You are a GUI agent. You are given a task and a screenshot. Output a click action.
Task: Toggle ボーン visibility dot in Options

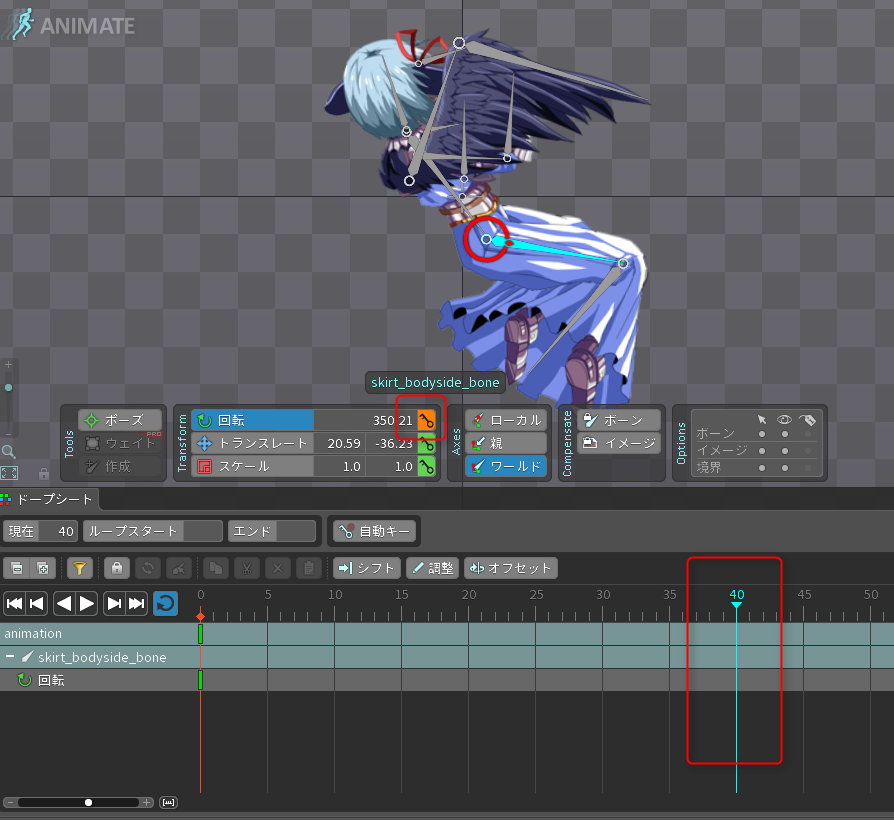(785, 434)
